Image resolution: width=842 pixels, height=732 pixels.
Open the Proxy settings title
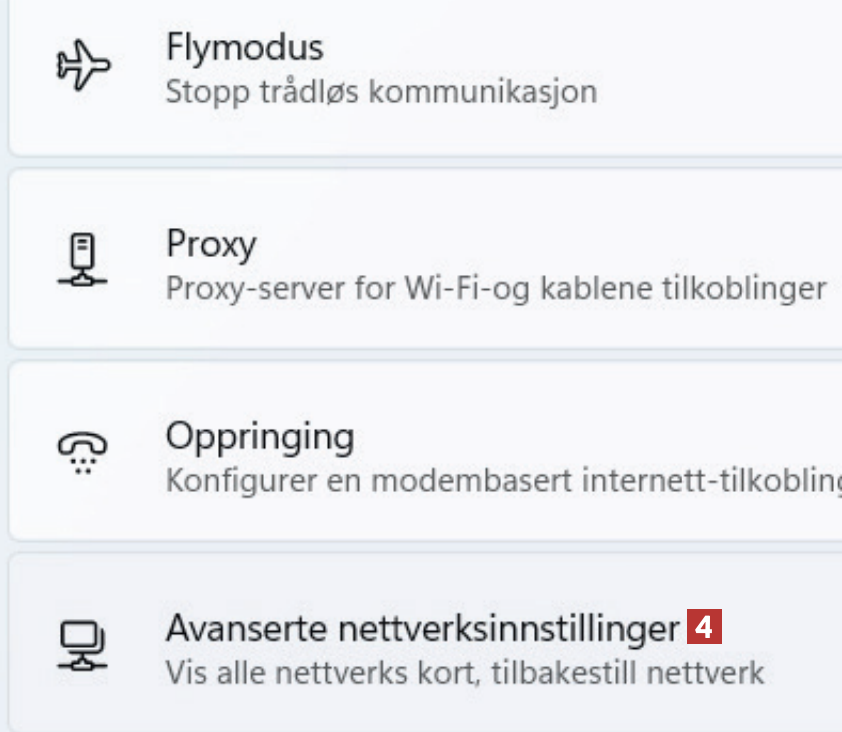coord(211,243)
